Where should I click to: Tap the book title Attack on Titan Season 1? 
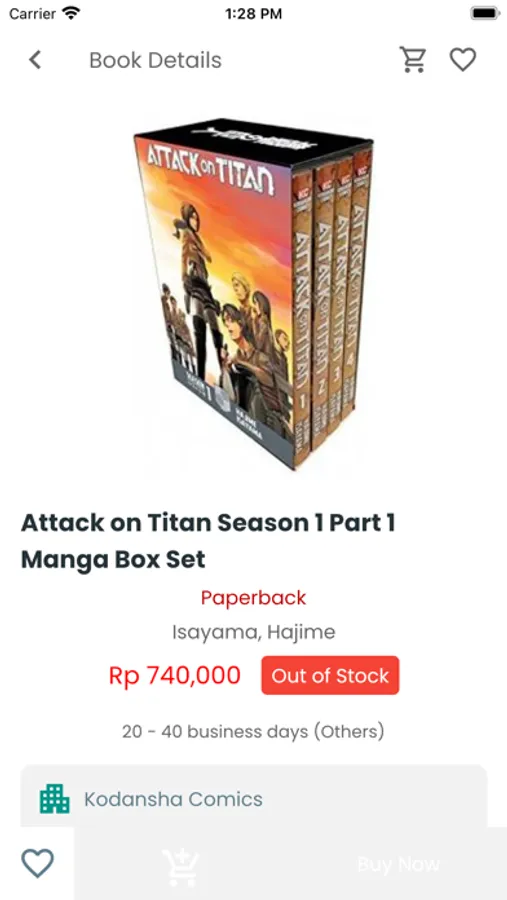click(208, 541)
